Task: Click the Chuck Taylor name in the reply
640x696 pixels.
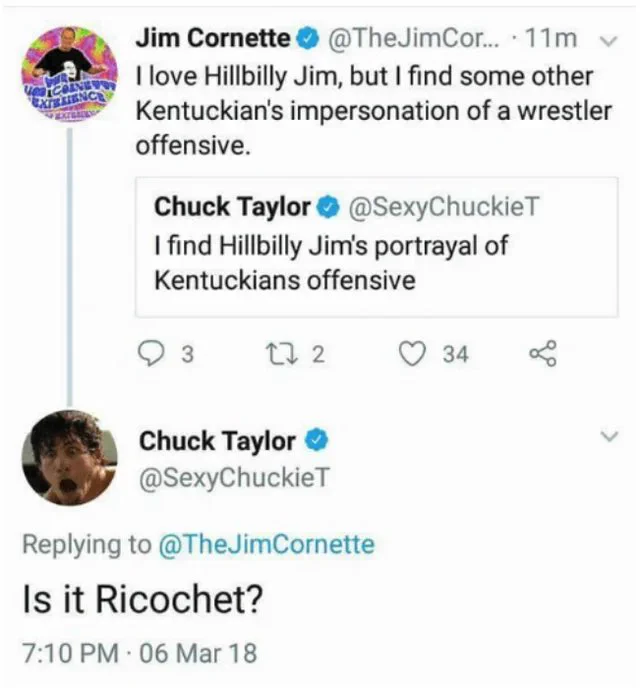Action: (217, 441)
